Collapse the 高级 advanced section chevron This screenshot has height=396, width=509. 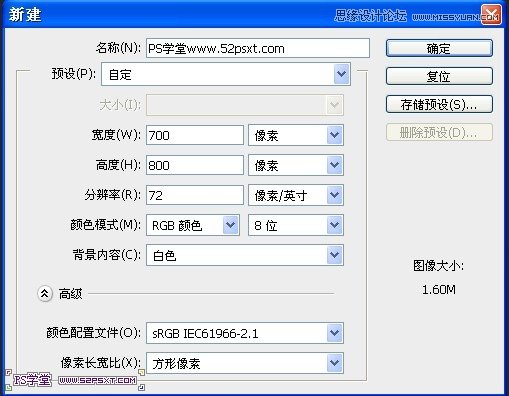[x=45, y=294]
